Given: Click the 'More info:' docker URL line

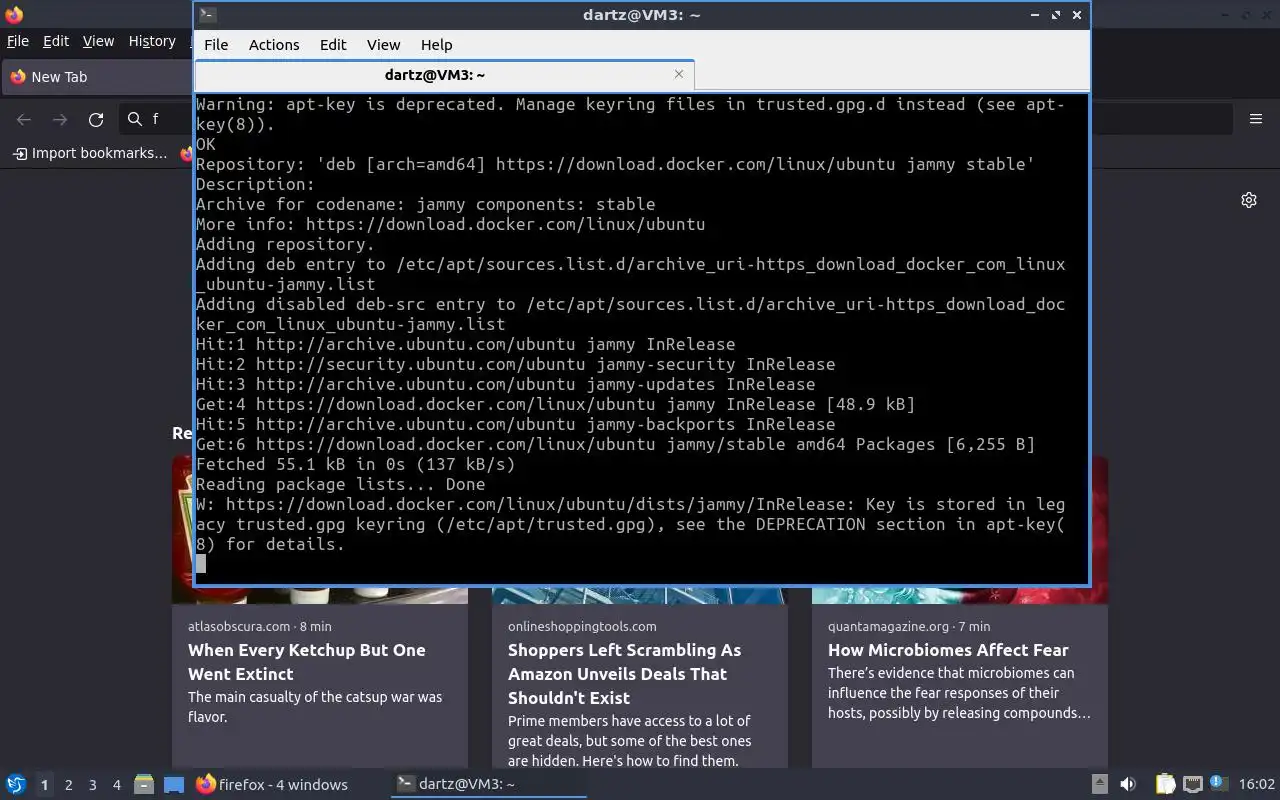Looking at the screenshot, I should pyautogui.click(x=450, y=224).
